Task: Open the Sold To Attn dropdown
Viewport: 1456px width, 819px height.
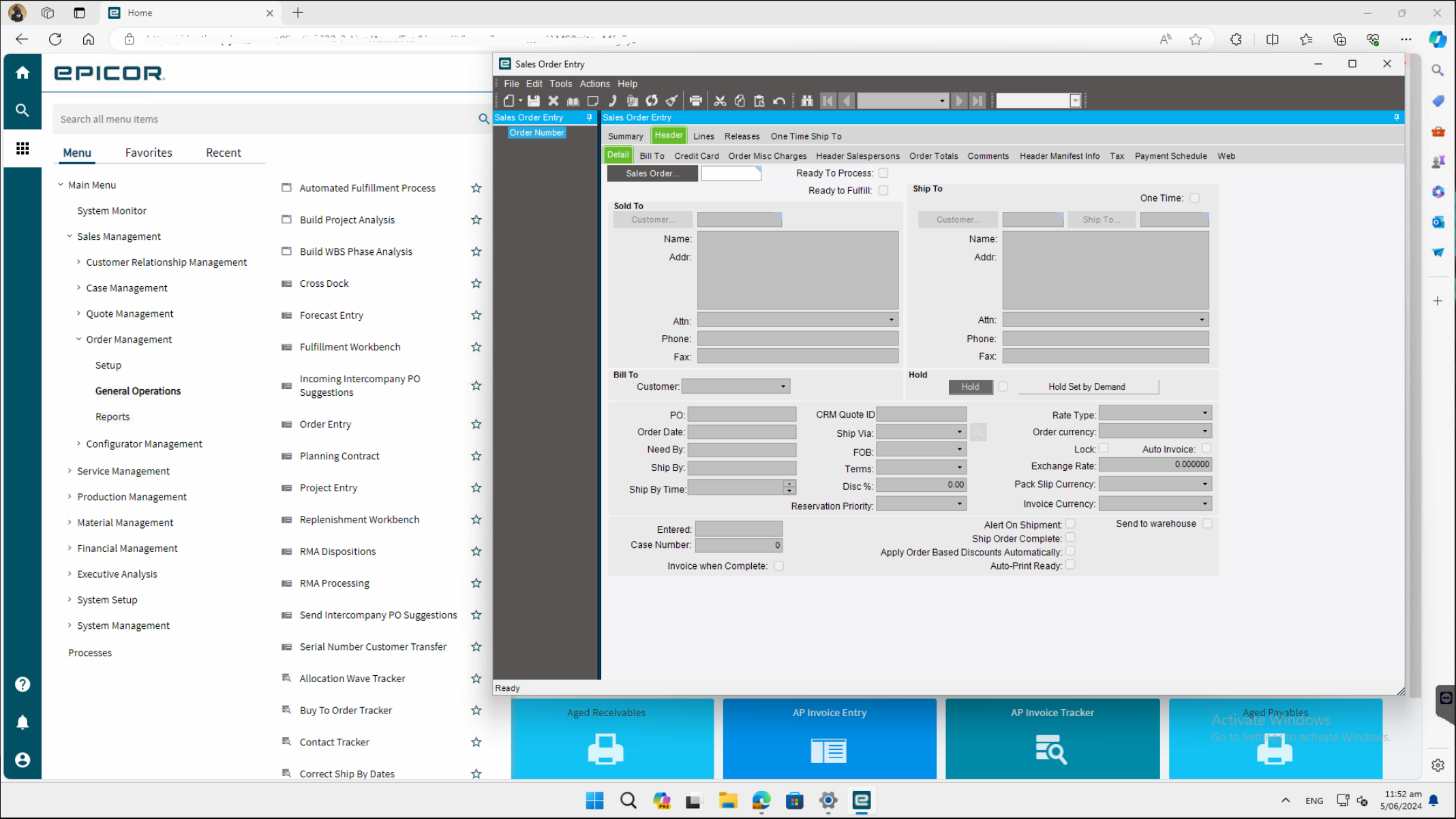Action: click(x=891, y=320)
